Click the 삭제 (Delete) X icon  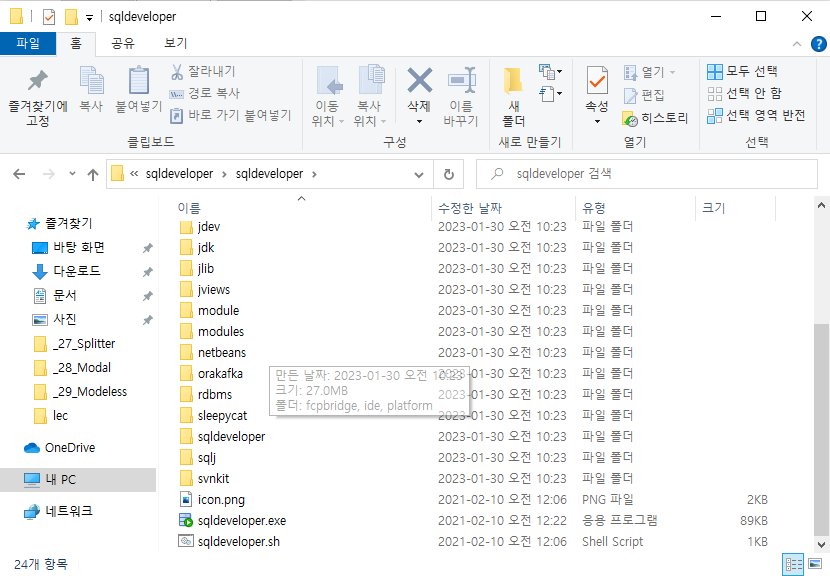[x=419, y=80]
